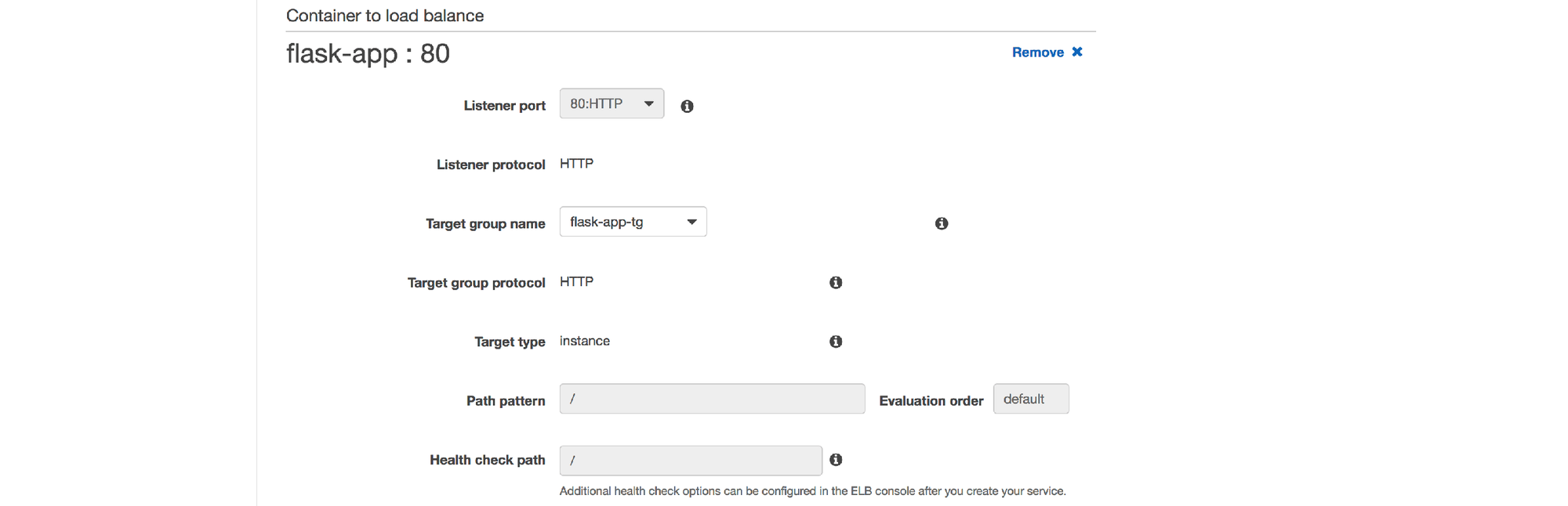Click the Listener protocol HTTP value
Viewport: 1568px width, 506px height.
576,164
